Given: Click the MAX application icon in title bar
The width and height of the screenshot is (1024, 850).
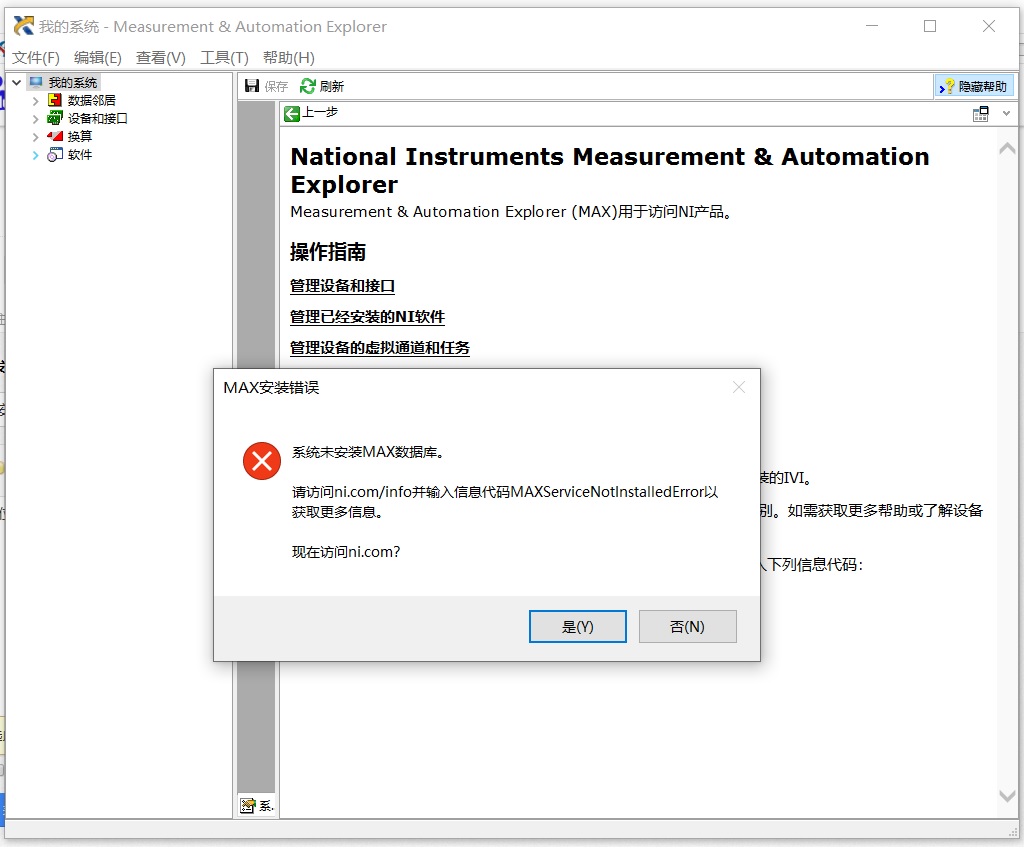Looking at the screenshot, I should (24, 26).
